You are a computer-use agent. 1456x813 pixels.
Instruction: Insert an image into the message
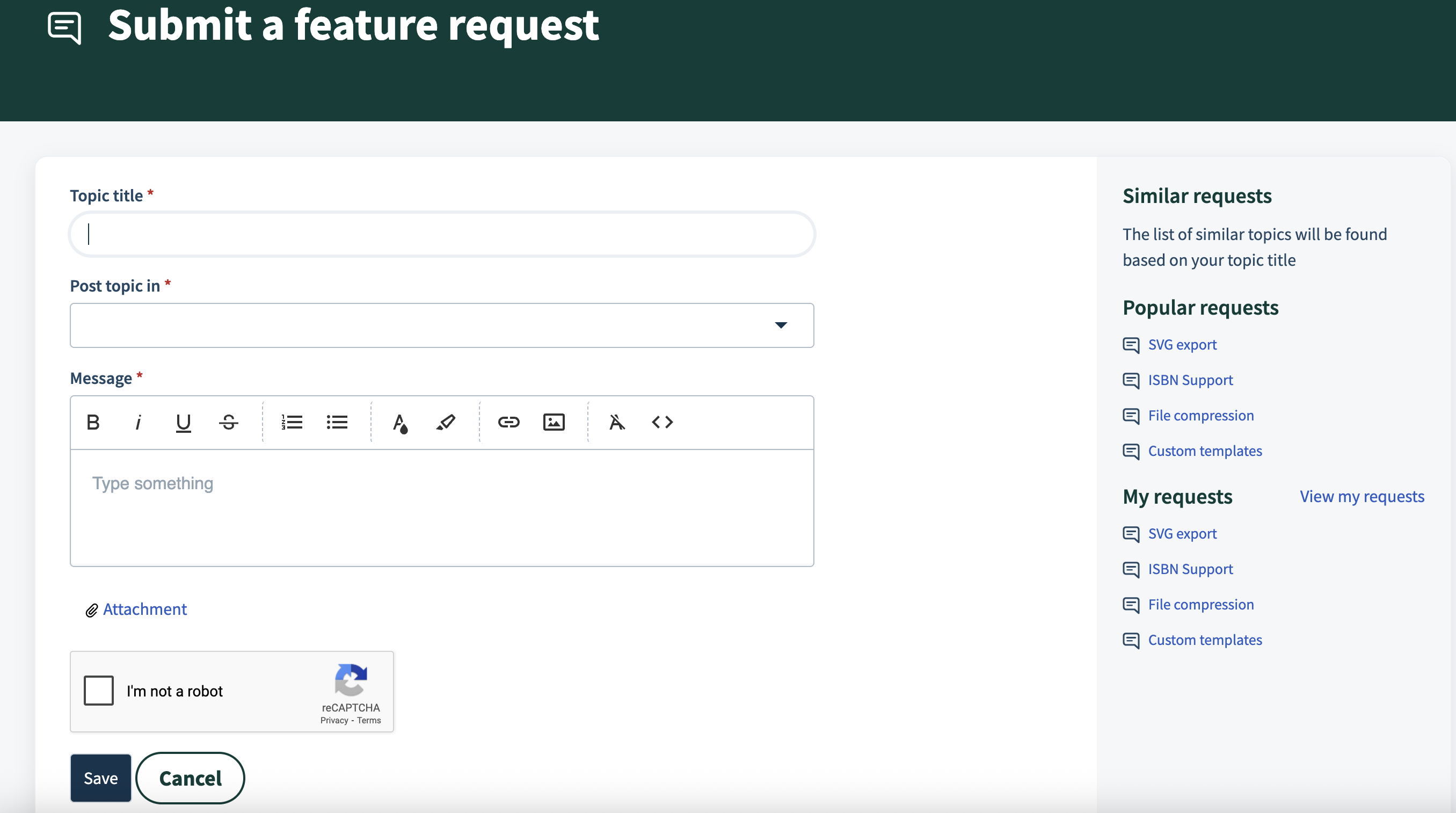[554, 422]
